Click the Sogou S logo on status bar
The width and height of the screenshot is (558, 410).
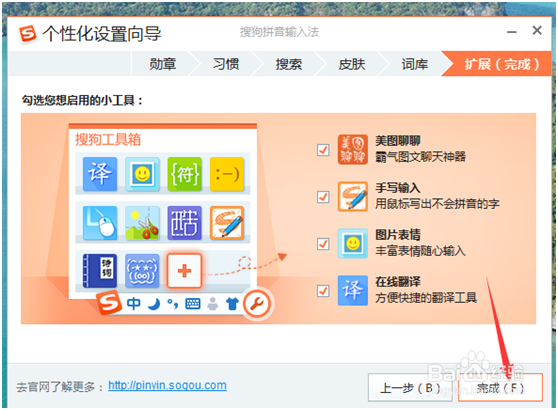109,303
